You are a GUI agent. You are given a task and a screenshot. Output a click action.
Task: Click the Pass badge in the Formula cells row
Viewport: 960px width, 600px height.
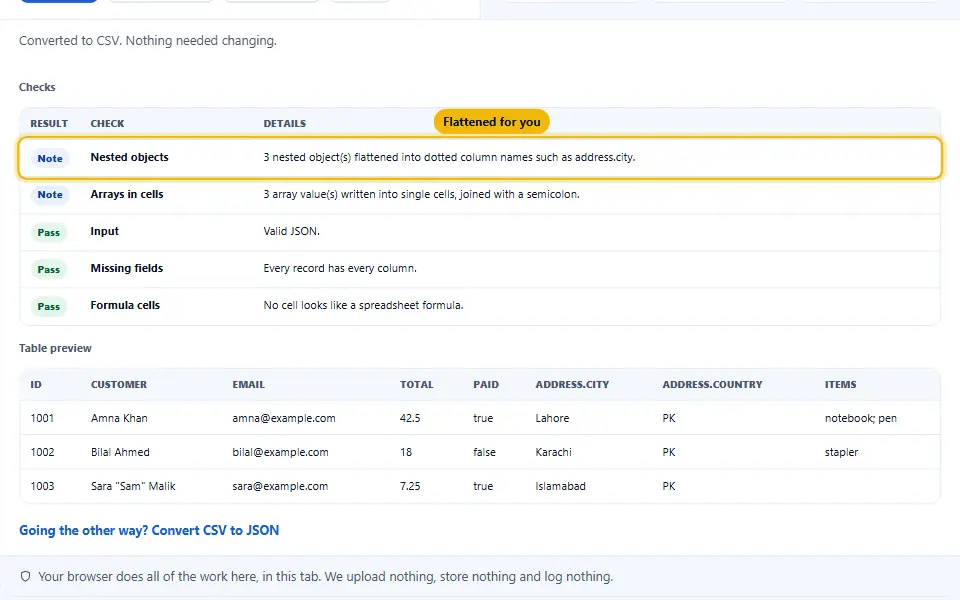pyautogui.click(x=48, y=306)
